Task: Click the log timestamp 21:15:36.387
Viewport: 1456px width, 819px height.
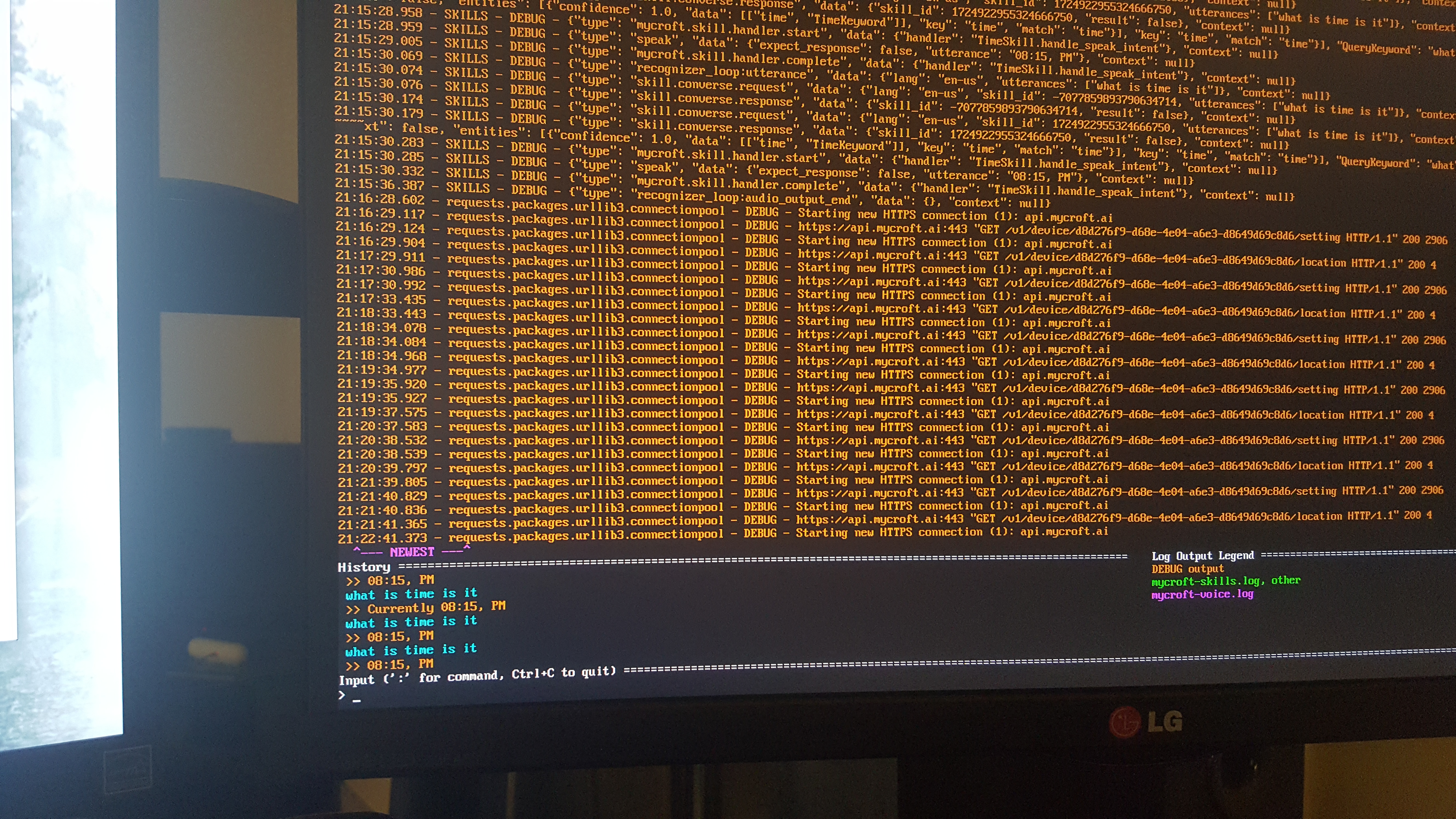Action: [x=380, y=184]
